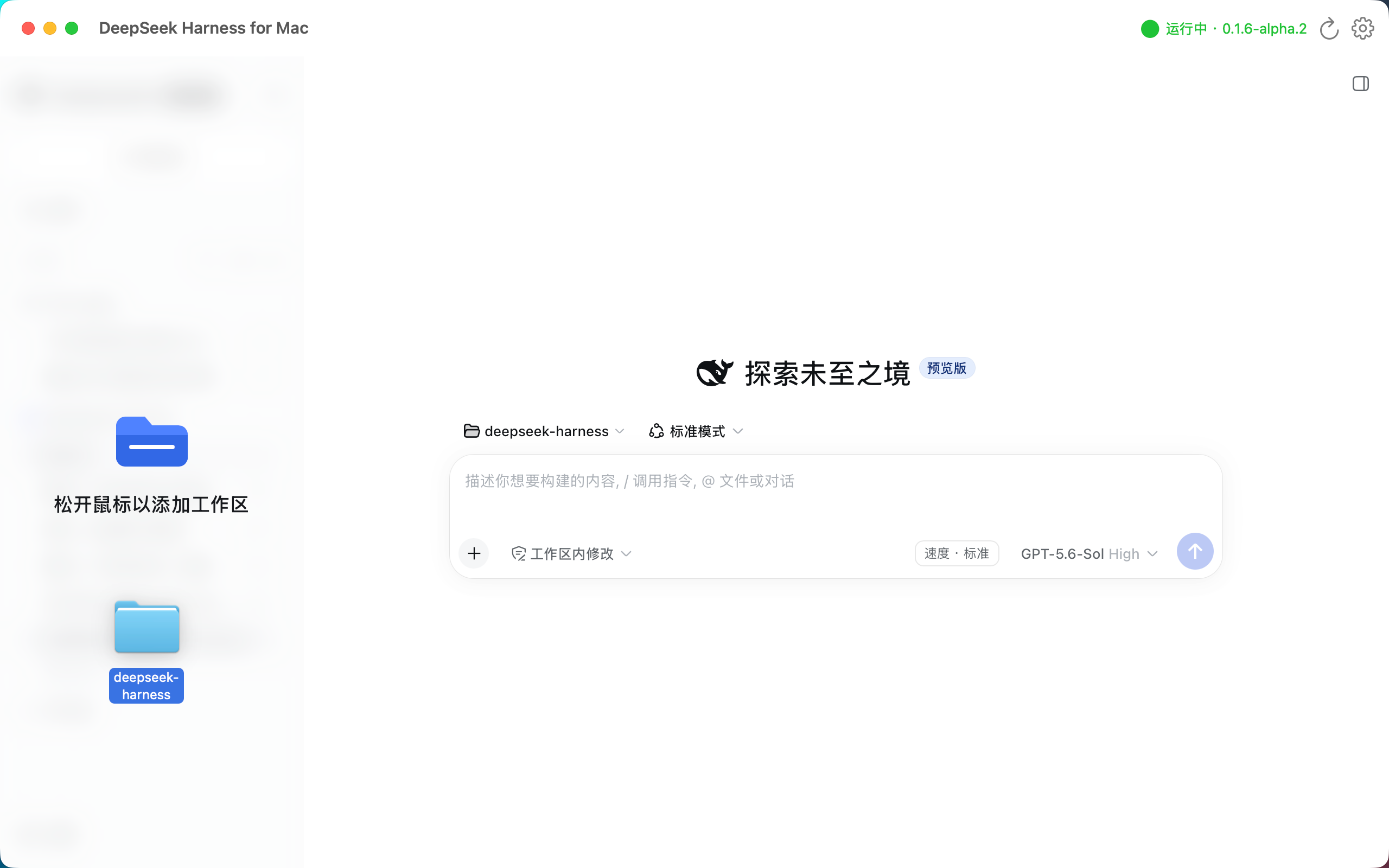
Task: Click the green running status dot
Action: click(x=1150, y=29)
